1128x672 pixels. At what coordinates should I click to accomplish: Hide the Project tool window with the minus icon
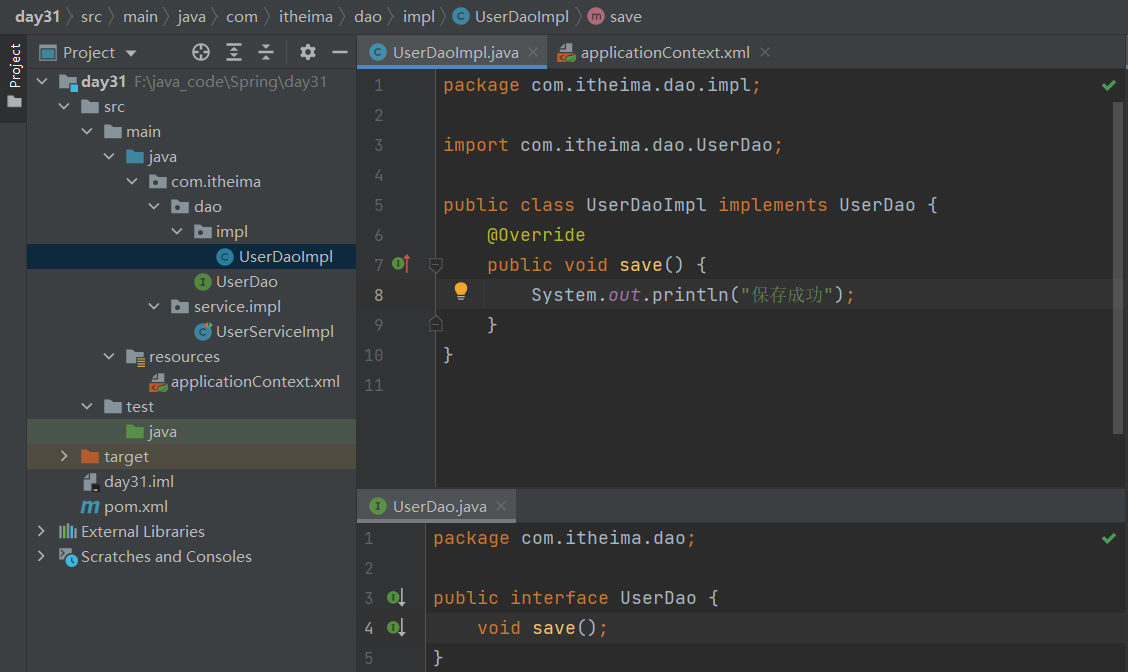[x=340, y=52]
